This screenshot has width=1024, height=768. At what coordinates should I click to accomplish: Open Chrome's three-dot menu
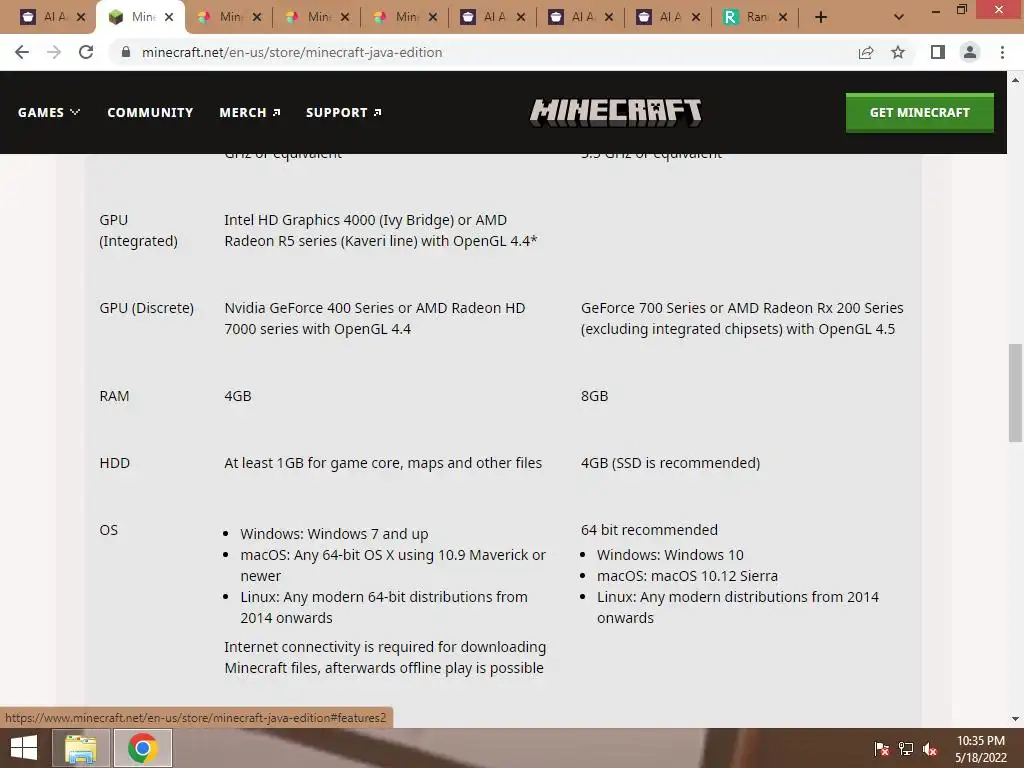point(1002,52)
